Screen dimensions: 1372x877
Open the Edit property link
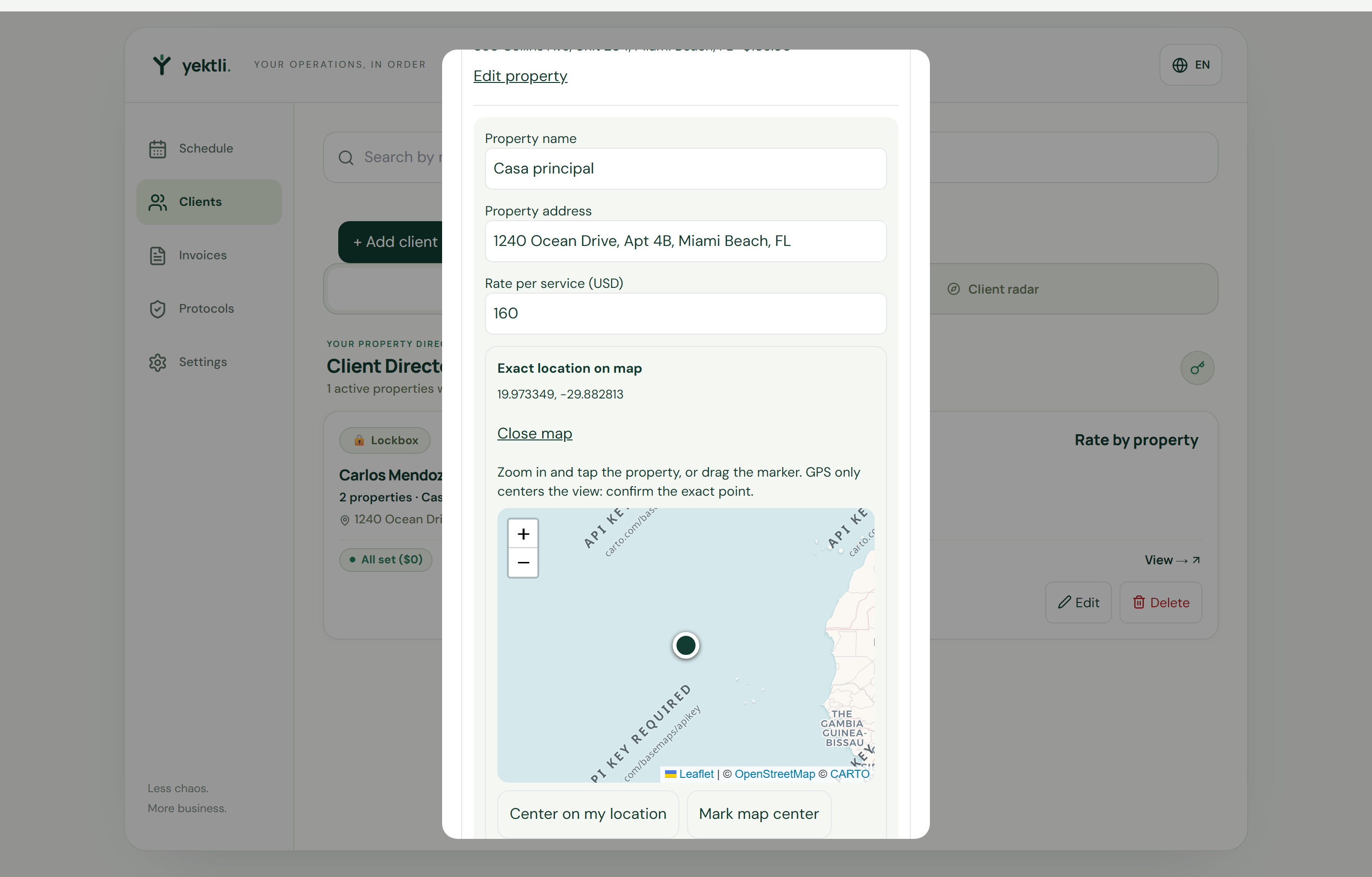point(520,76)
